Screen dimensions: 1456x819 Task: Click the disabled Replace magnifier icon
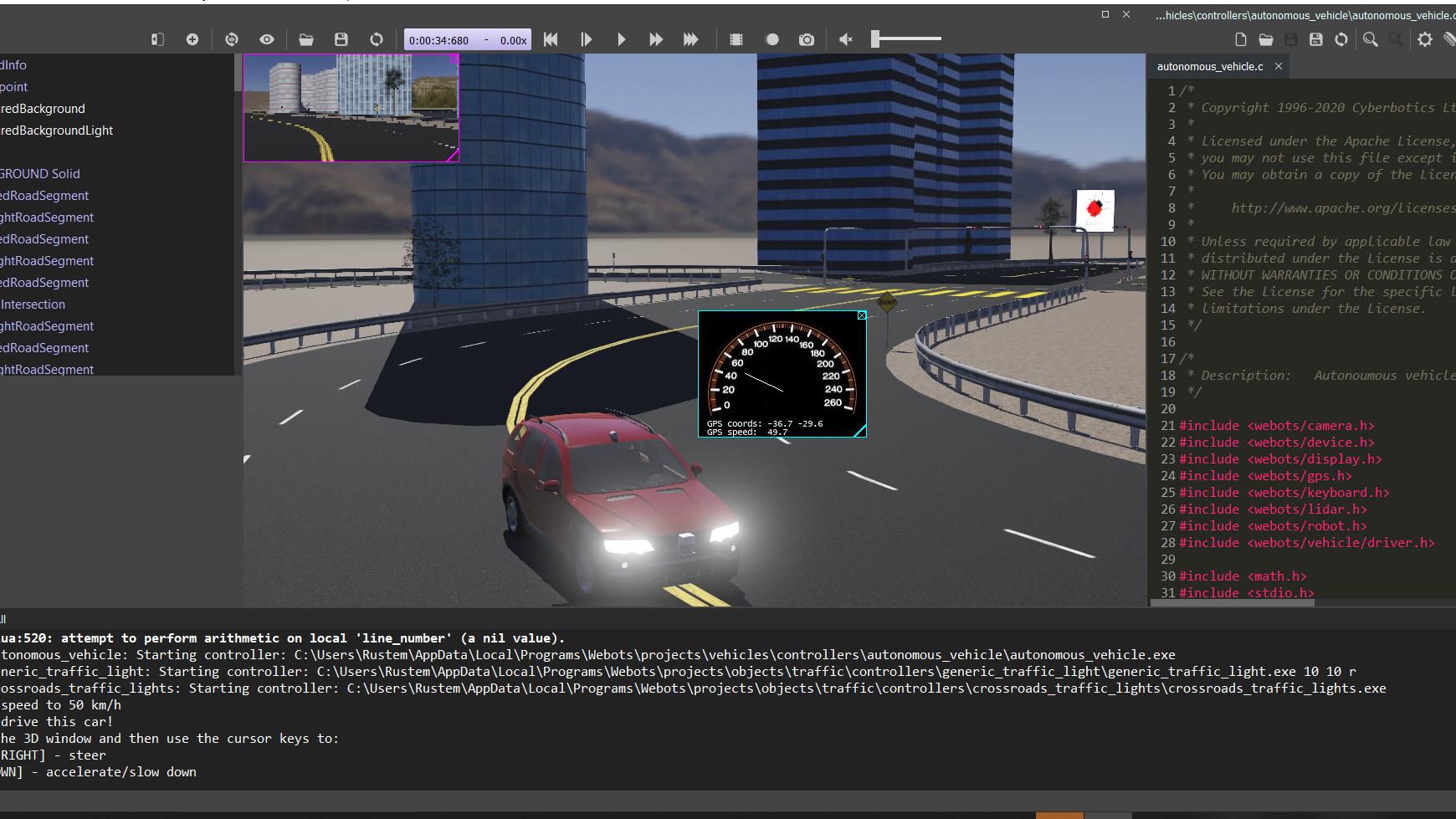[x=1396, y=39]
